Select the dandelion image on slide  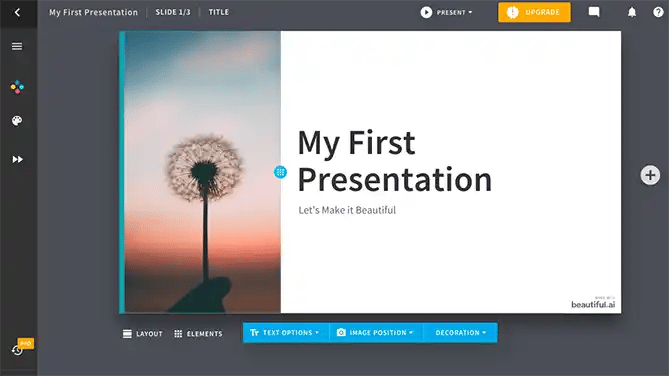coord(202,172)
